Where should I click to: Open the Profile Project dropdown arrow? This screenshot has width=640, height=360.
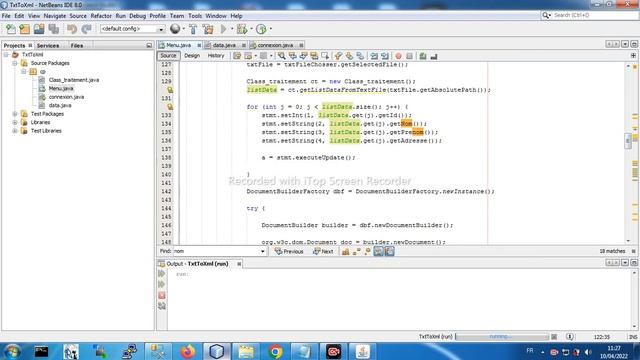coord(270,29)
